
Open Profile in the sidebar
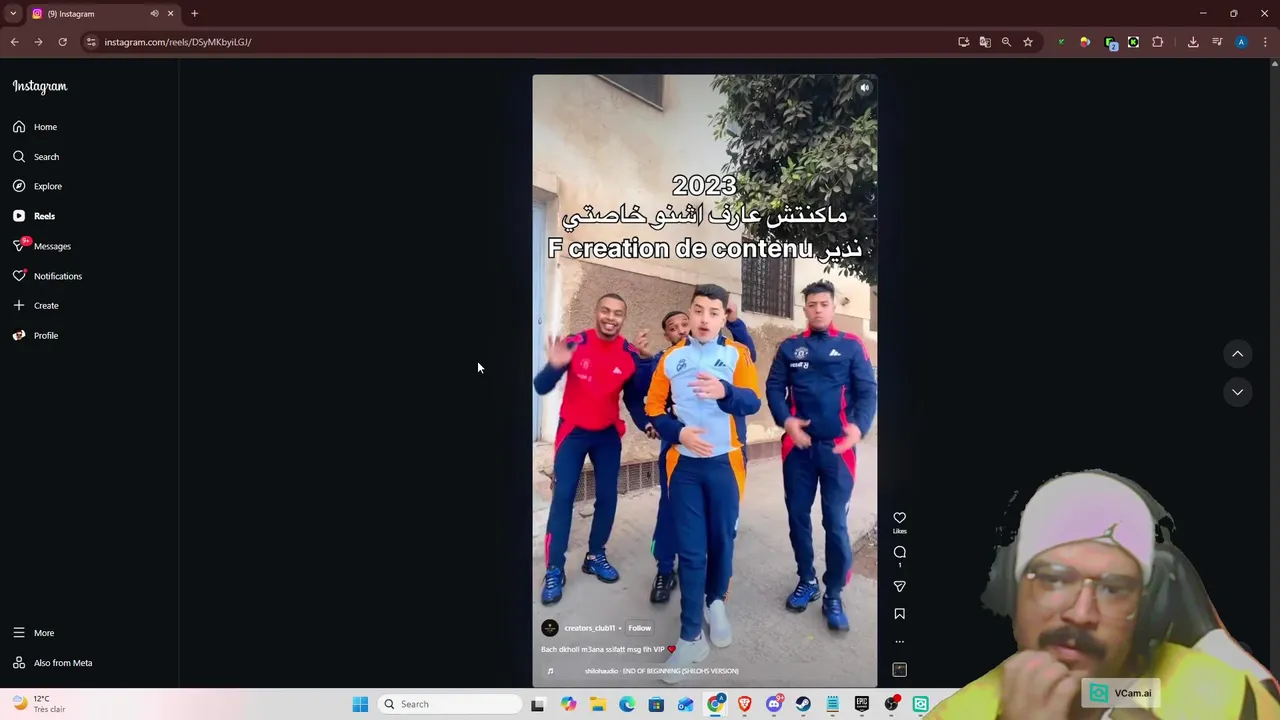click(x=35, y=336)
